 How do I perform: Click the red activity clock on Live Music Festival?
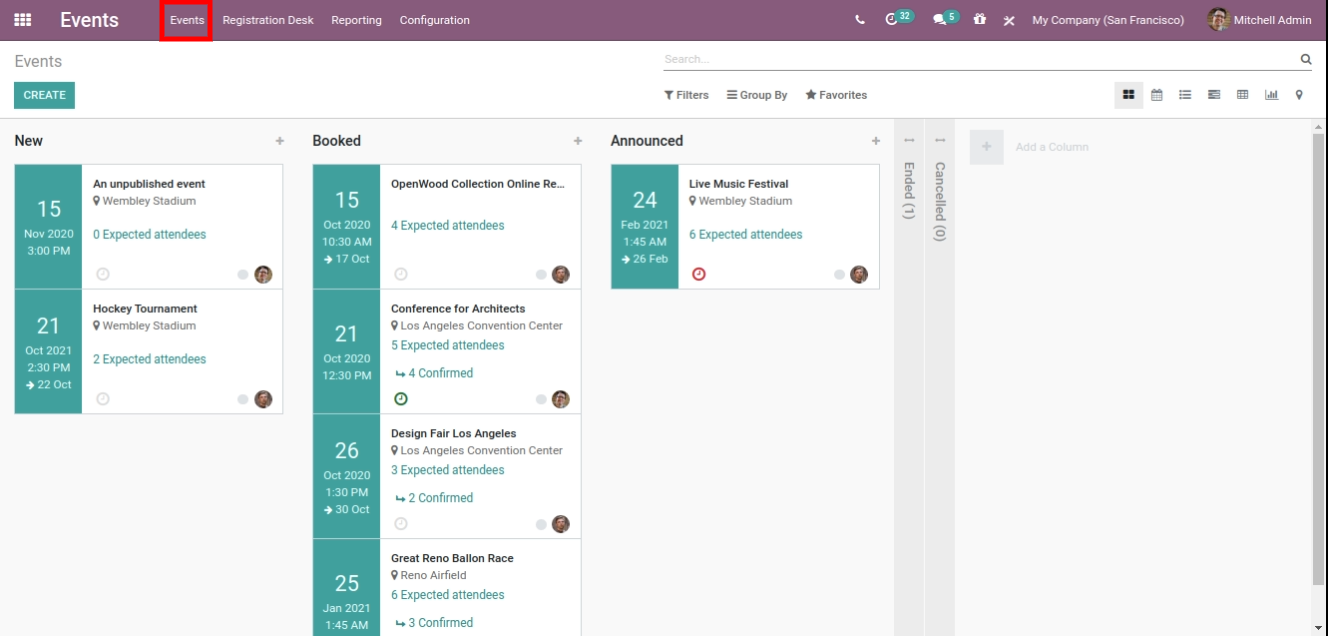pyautogui.click(x=699, y=274)
